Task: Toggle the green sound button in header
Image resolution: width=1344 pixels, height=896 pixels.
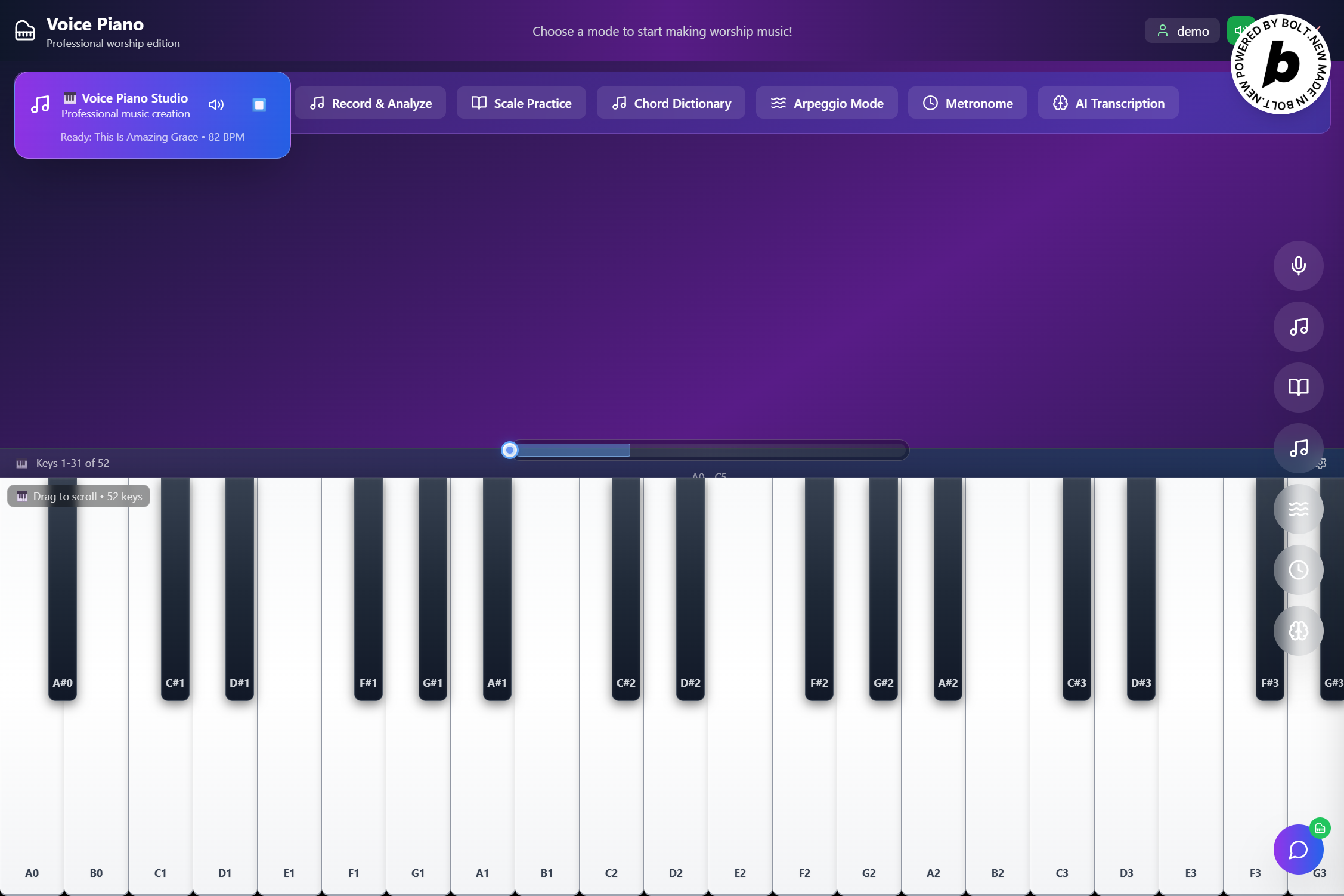Action: [x=1235, y=30]
